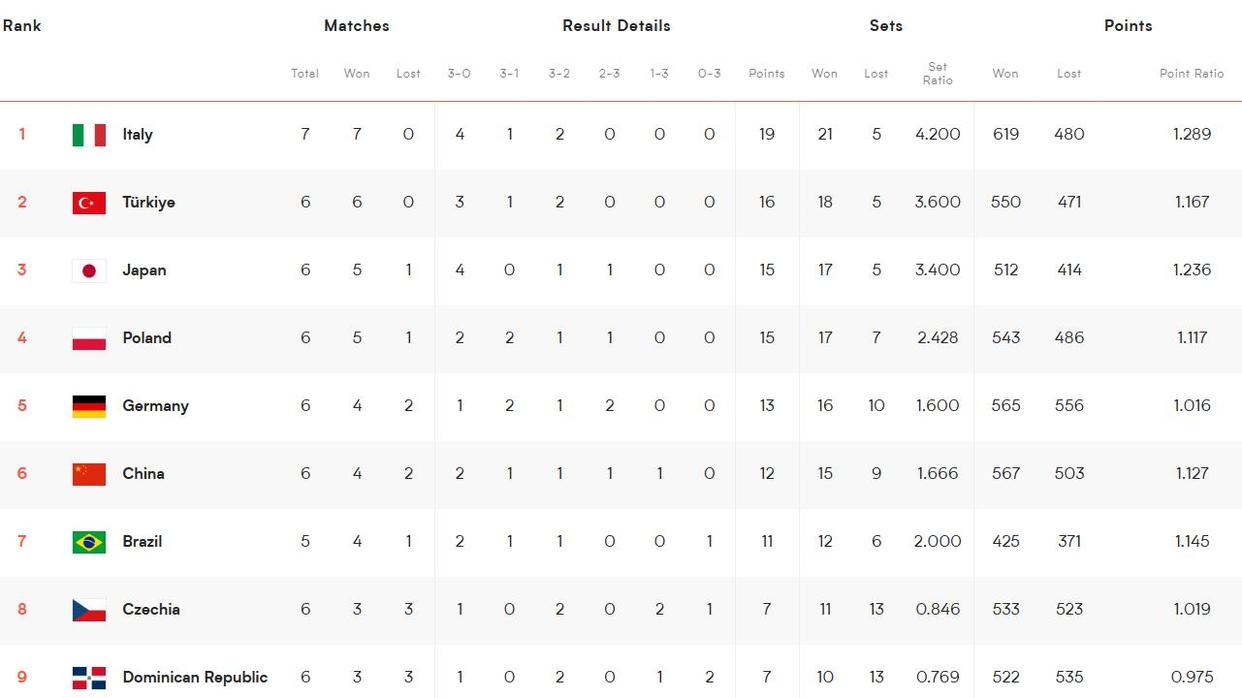This screenshot has height=698, width=1242.
Task: Open the Dominican Republic team name
Action: (195, 677)
